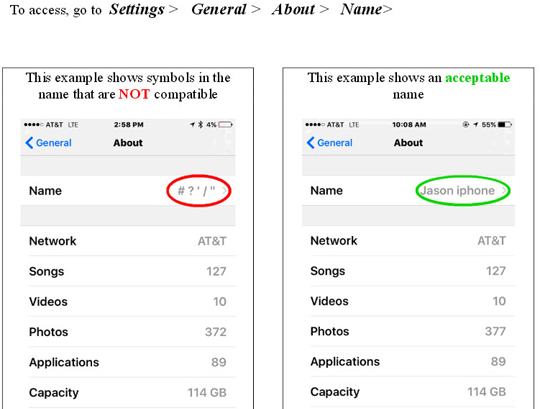The image size is (540, 409).
Task: Click the 4% battery icon
Action: coord(226,124)
